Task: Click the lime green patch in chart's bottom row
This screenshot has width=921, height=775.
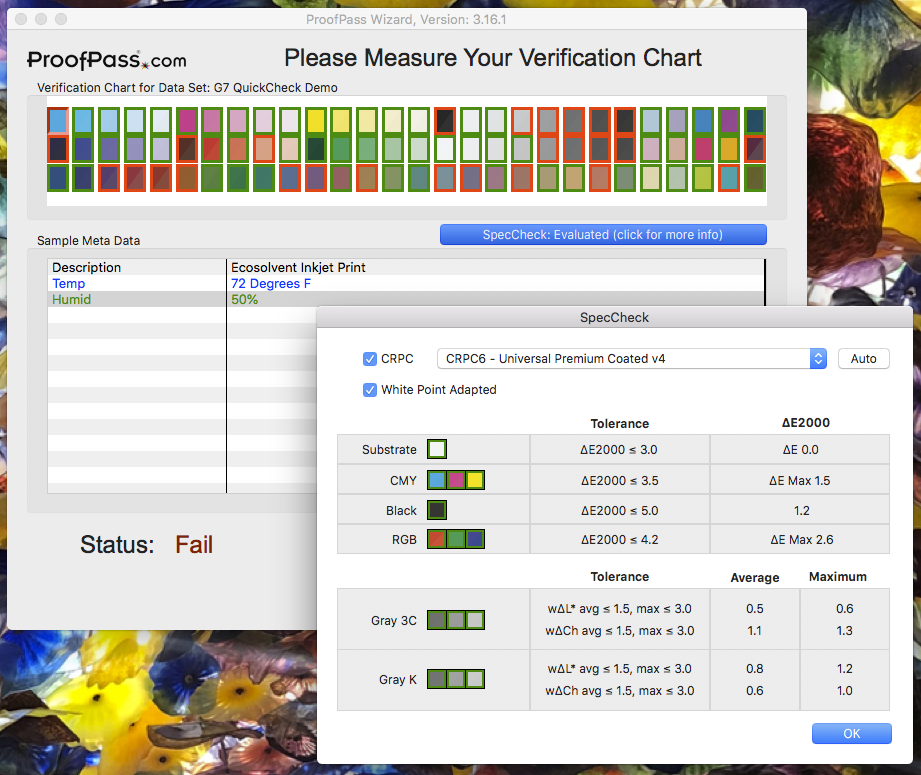Action: (x=703, y=178)
